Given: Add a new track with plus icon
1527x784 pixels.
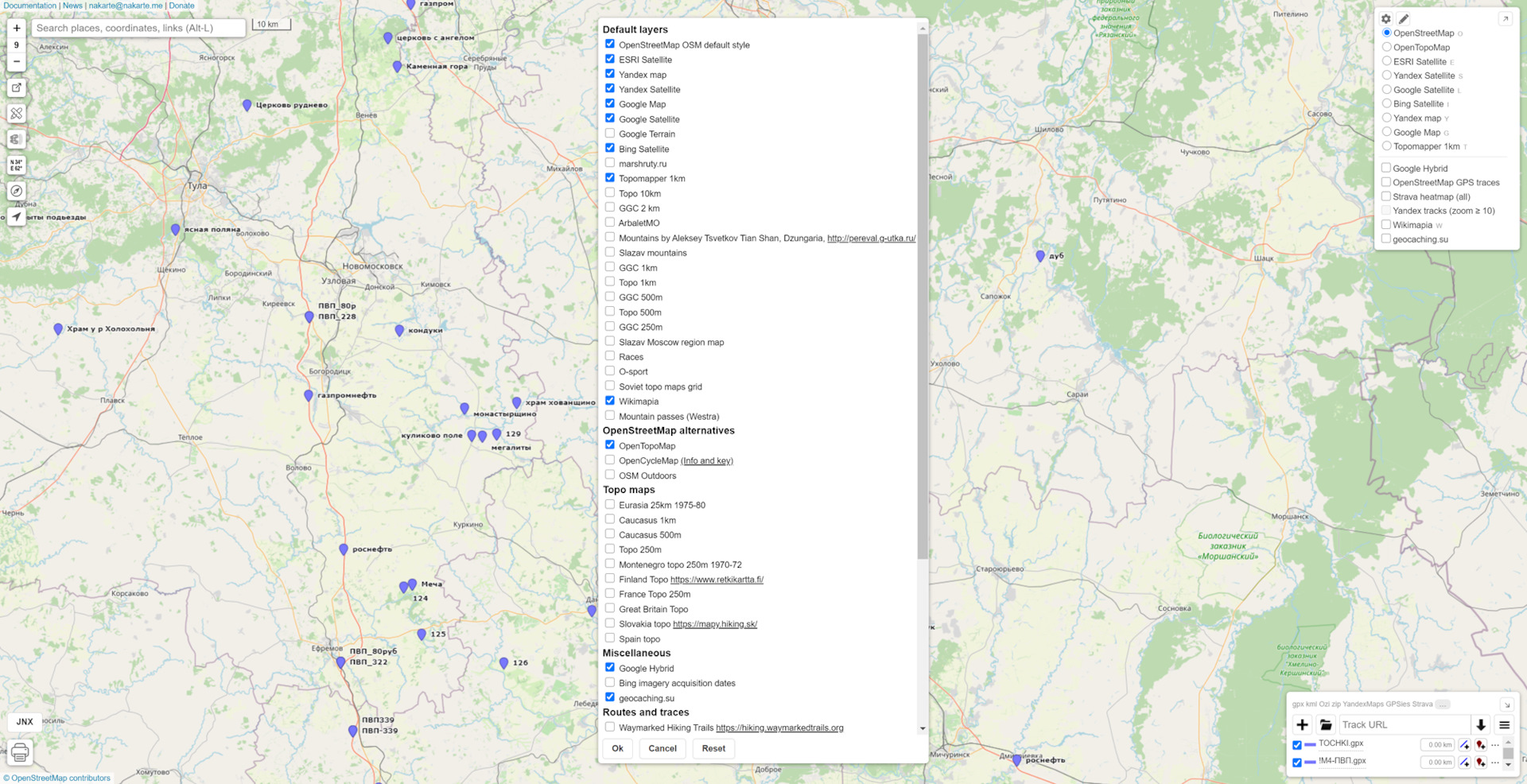Looking at the screenshot, I should tap(1302, 724).
